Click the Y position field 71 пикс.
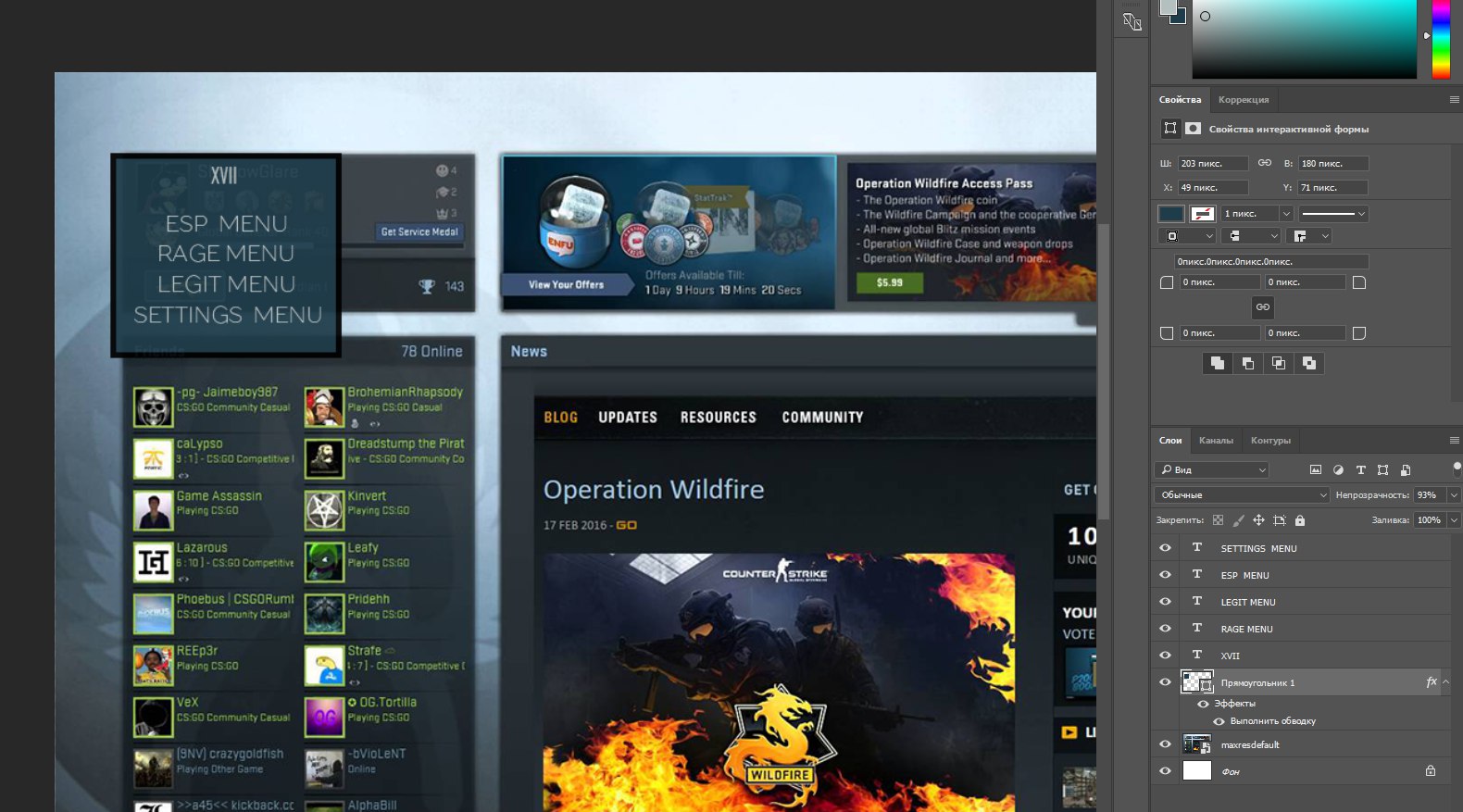This screenshot has height=812, width=1463. (x=1332, y=187)
